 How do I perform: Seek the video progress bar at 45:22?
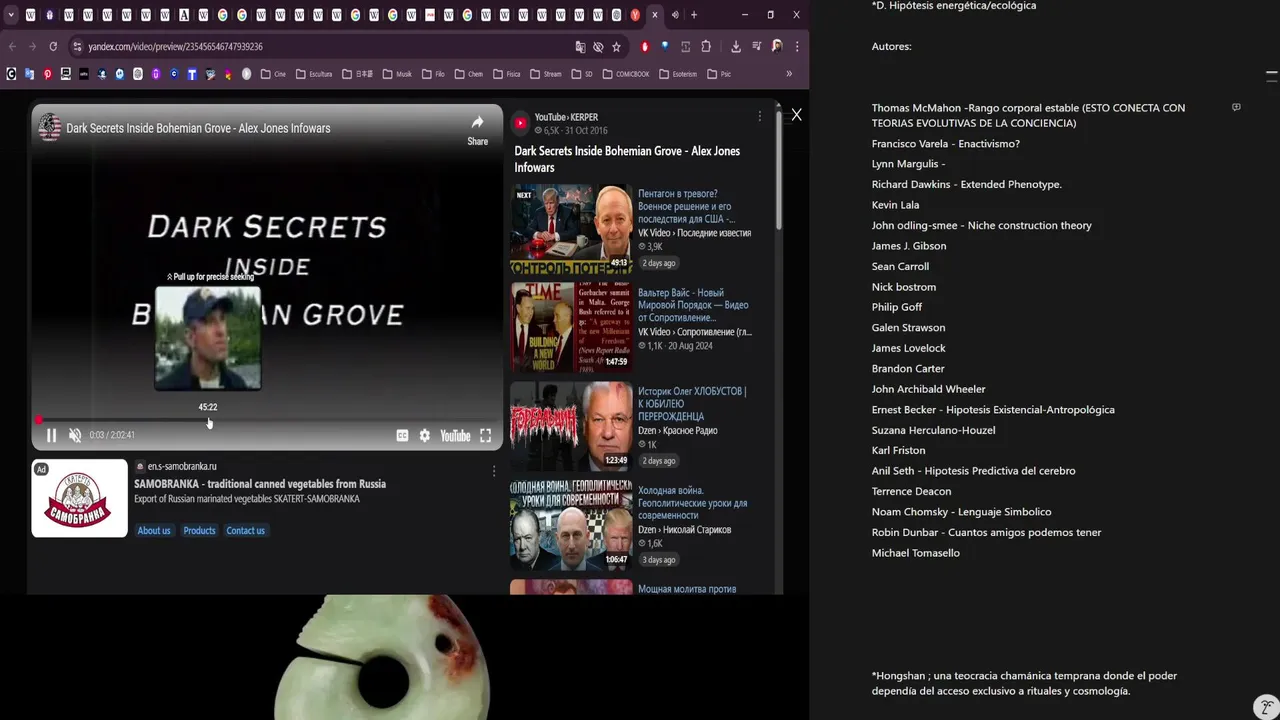pyautogui.click(x=208, y=421)
